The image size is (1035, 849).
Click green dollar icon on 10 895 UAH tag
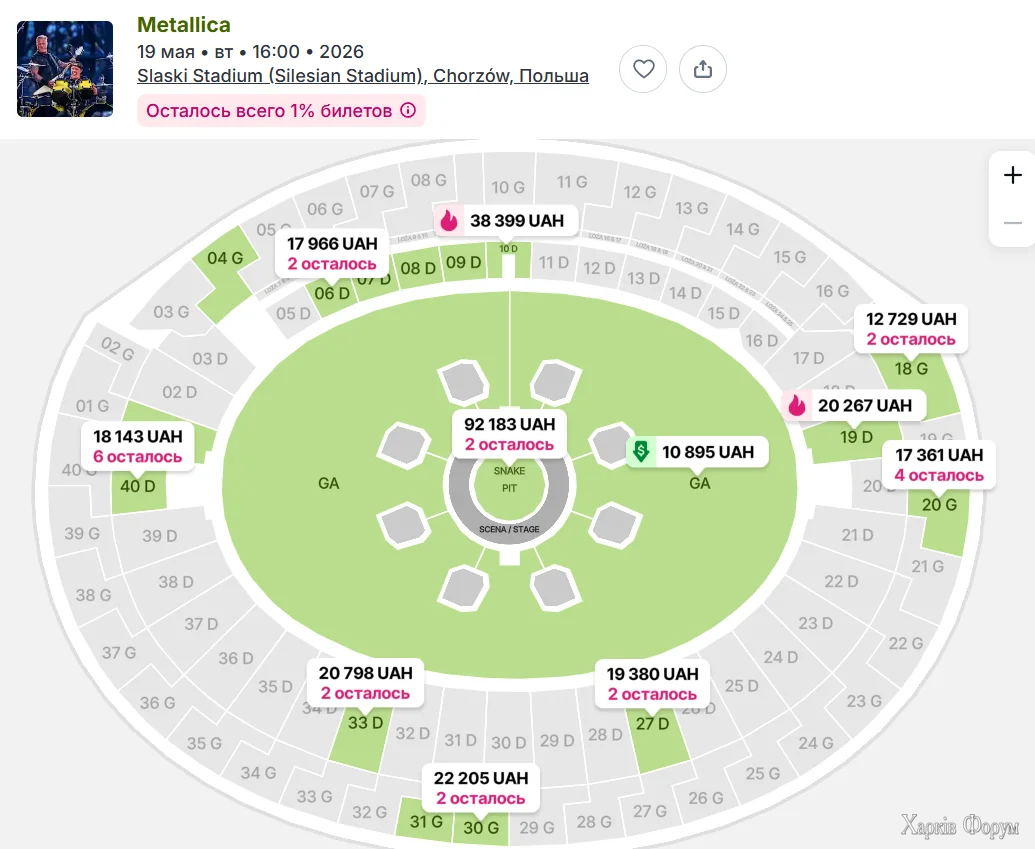point(640,452)
